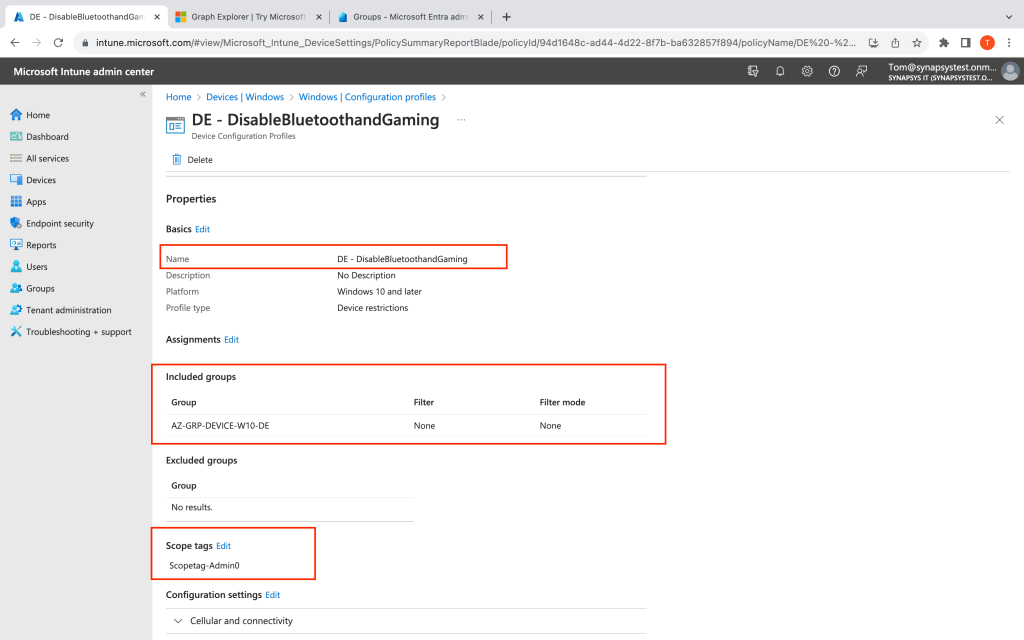1024x640 pixels.
Task: Collapse the left navigation sidebar
Action: point(143,94)
